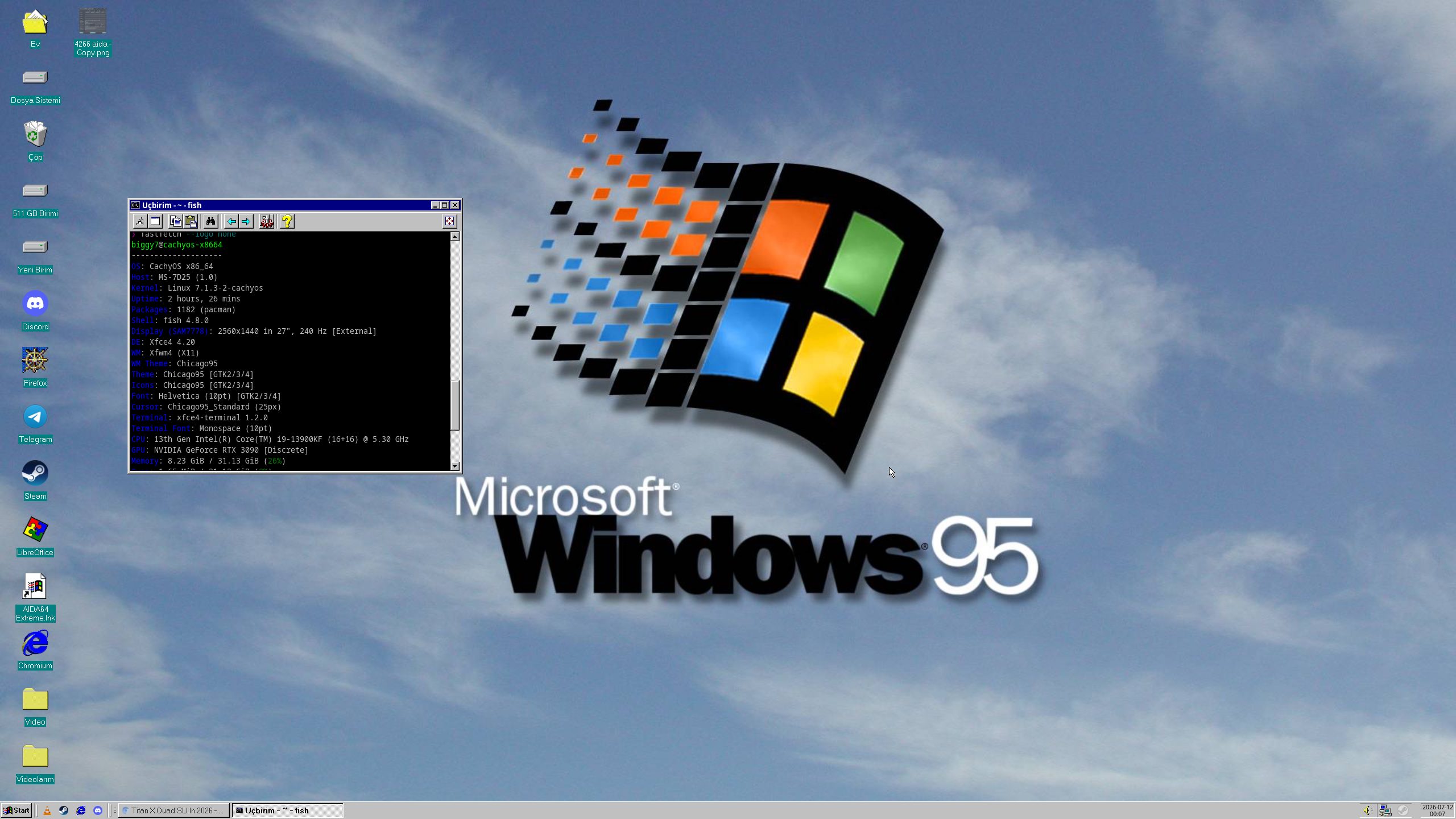Click the terminal scrollbar up arrow

455,237
